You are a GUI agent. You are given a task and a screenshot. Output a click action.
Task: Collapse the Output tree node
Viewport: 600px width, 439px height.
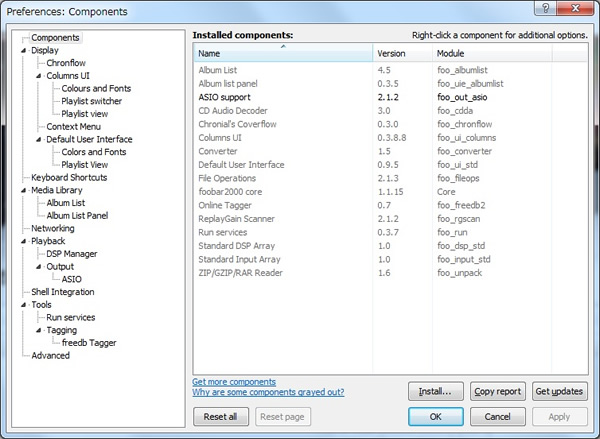pos(39,267)
